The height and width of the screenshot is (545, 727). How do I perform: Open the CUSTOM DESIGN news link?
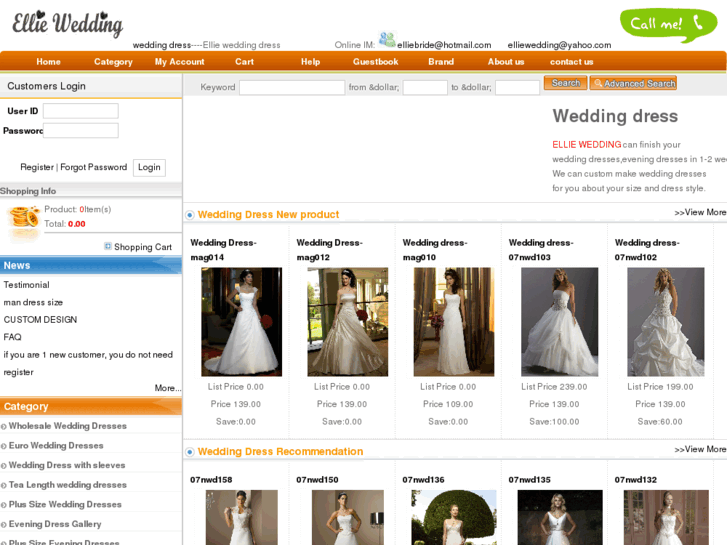pos(40,320)
